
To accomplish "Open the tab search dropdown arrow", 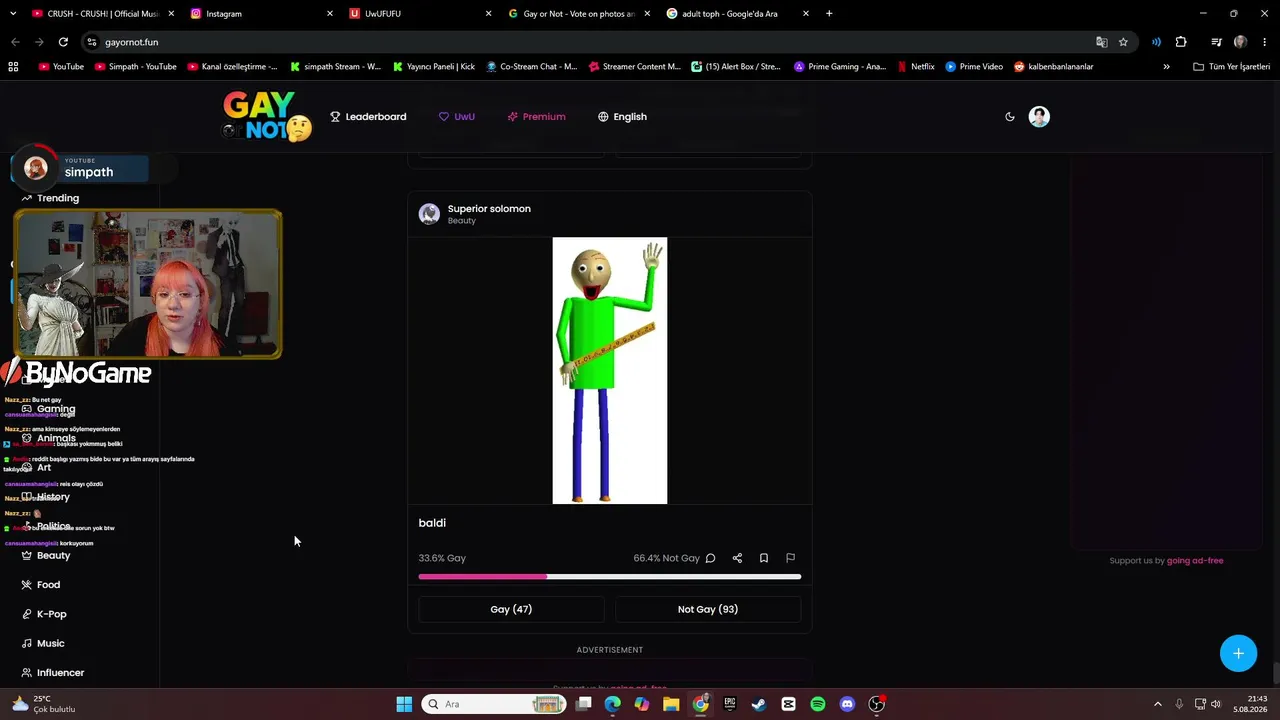I will (12, 14).
